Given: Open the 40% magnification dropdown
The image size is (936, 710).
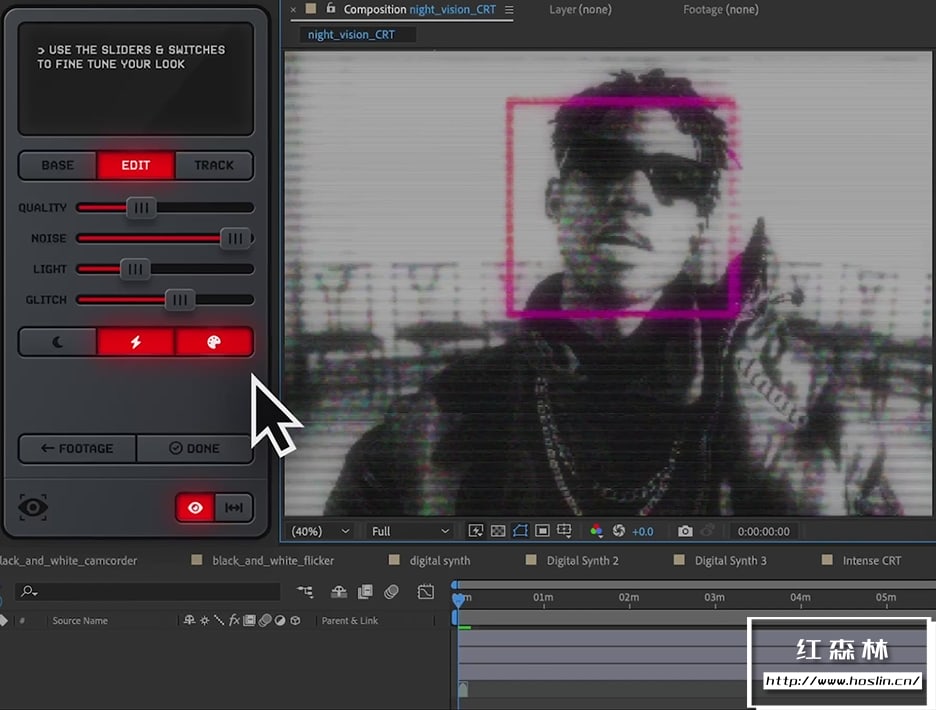Looking at the screenshot, I should pos(320,531).
